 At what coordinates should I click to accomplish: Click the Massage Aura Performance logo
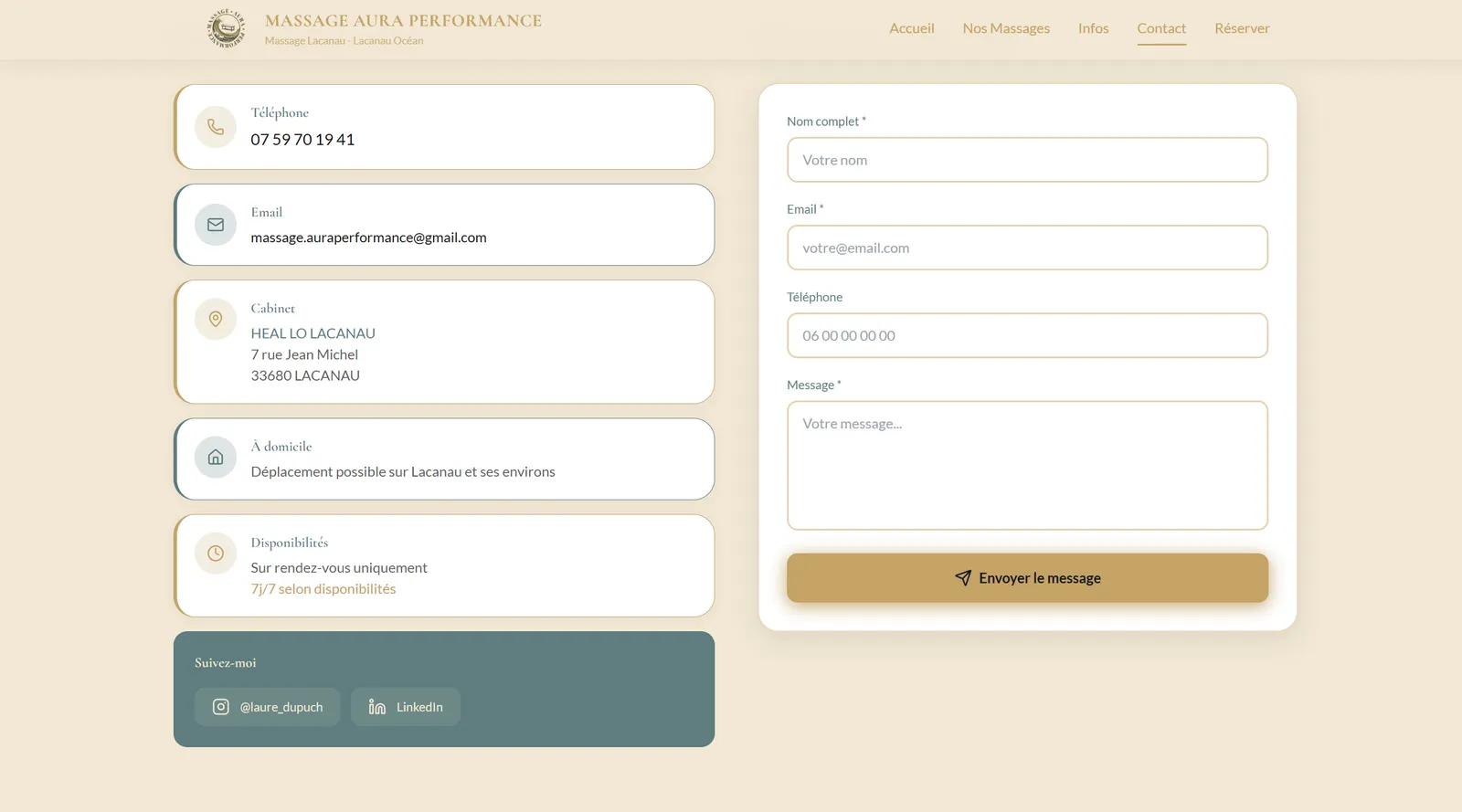[x=226, y=28]
